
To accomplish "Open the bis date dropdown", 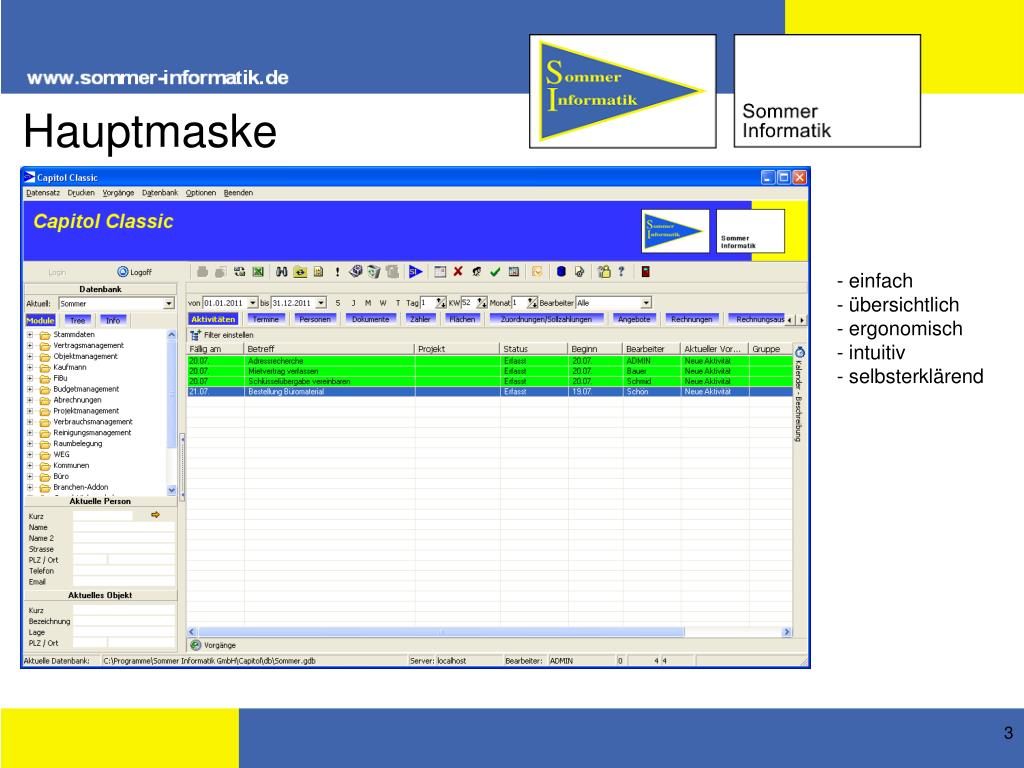I will (321, 303).
